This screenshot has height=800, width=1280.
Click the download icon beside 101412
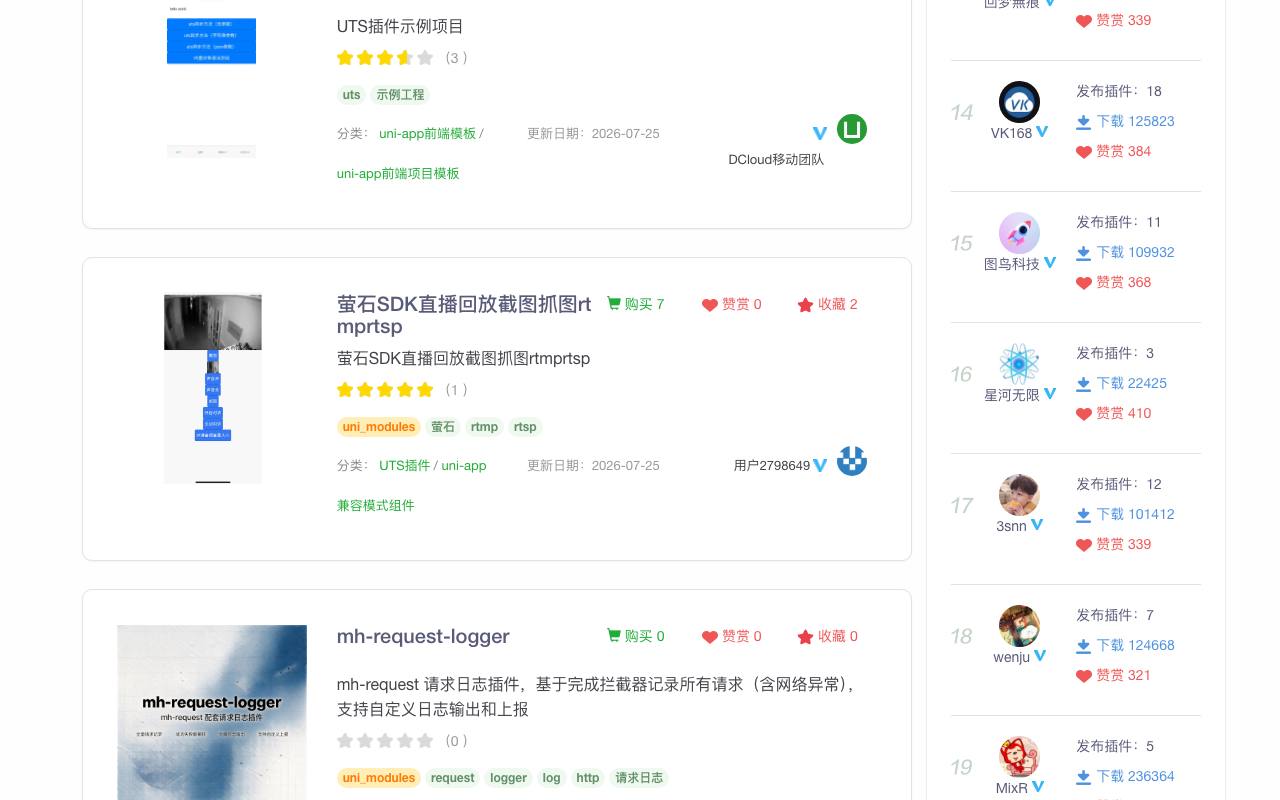pos(1083,515)
